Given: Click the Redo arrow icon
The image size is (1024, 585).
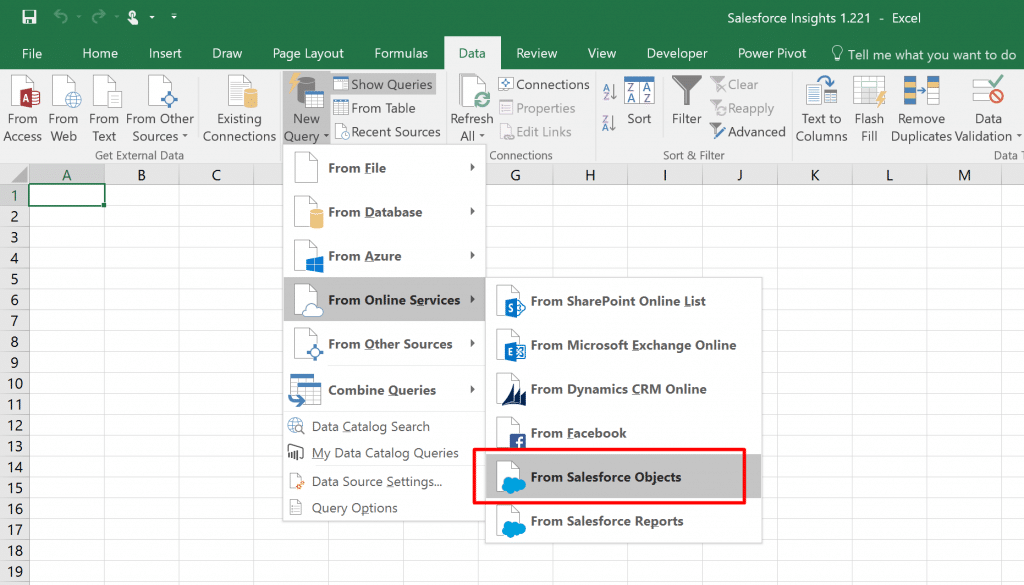Looking at the screenshot, I should click(x=98, y=16).
